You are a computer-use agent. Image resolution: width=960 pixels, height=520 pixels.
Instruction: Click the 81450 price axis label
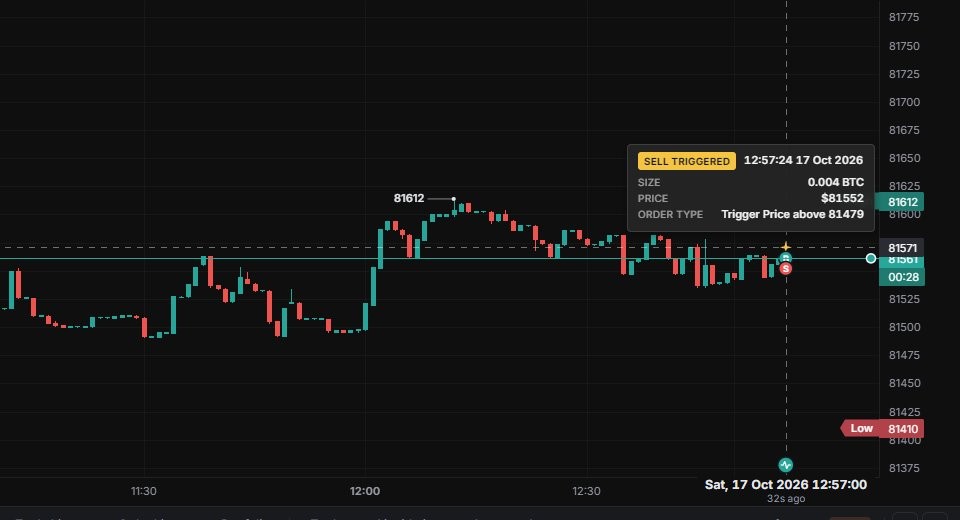coord(904,383)
